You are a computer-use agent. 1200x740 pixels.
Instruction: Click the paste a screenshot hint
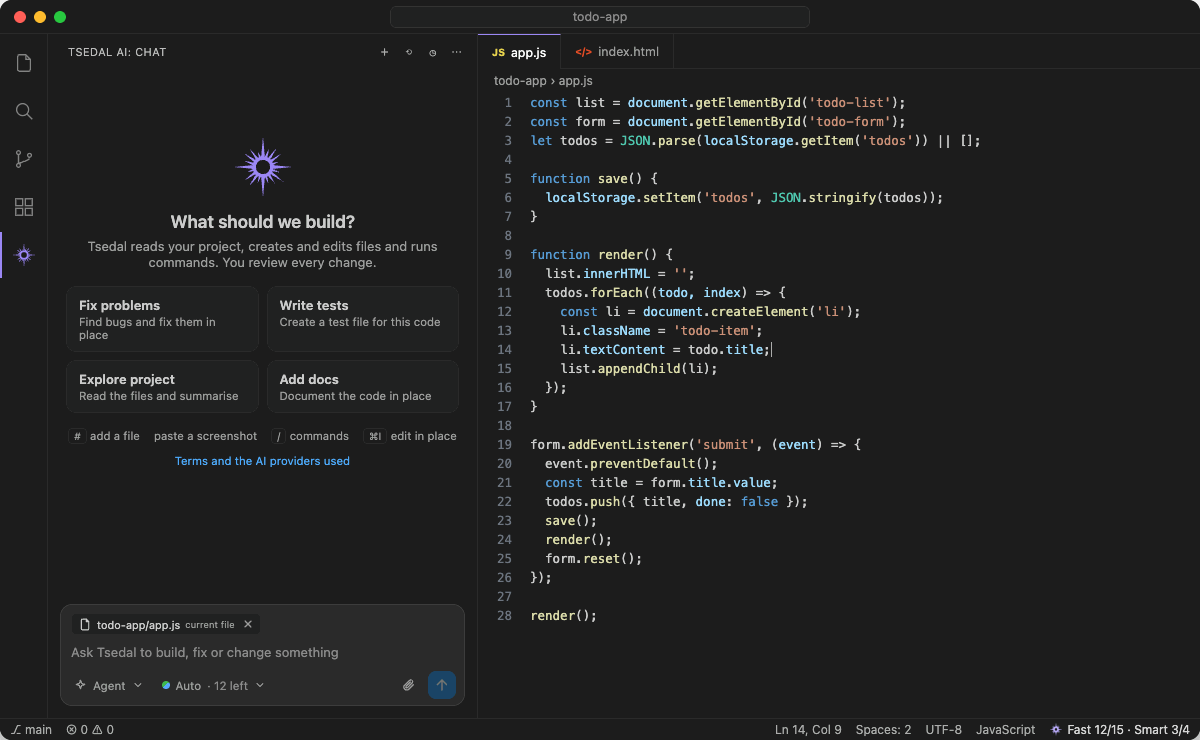(205, 436)
